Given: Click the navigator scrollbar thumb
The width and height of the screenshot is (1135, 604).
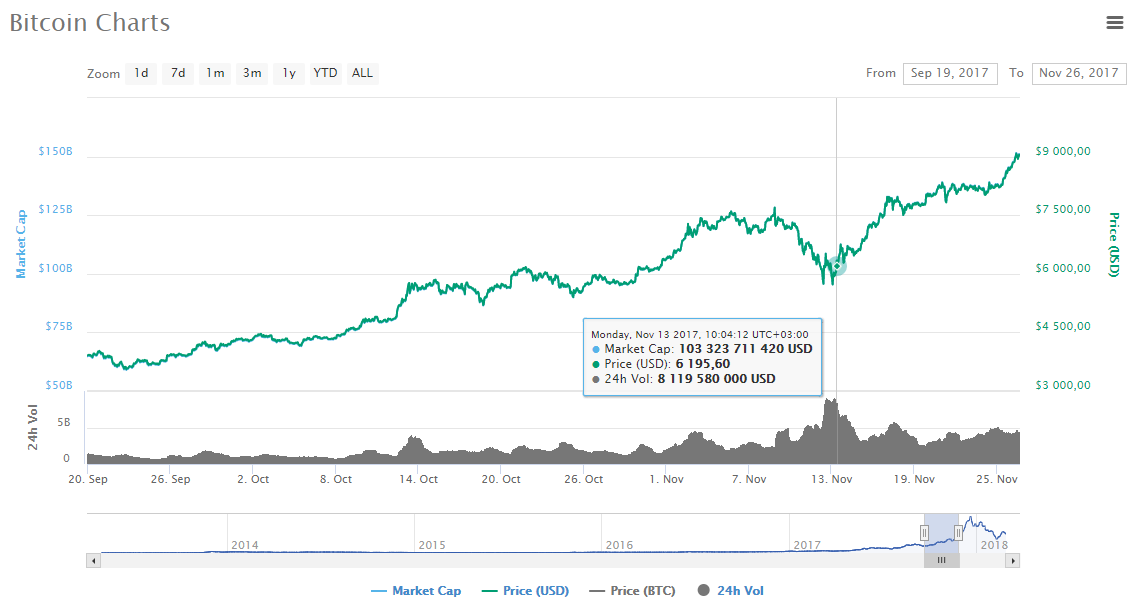Looking at the screenshot, I should point(941,561).
